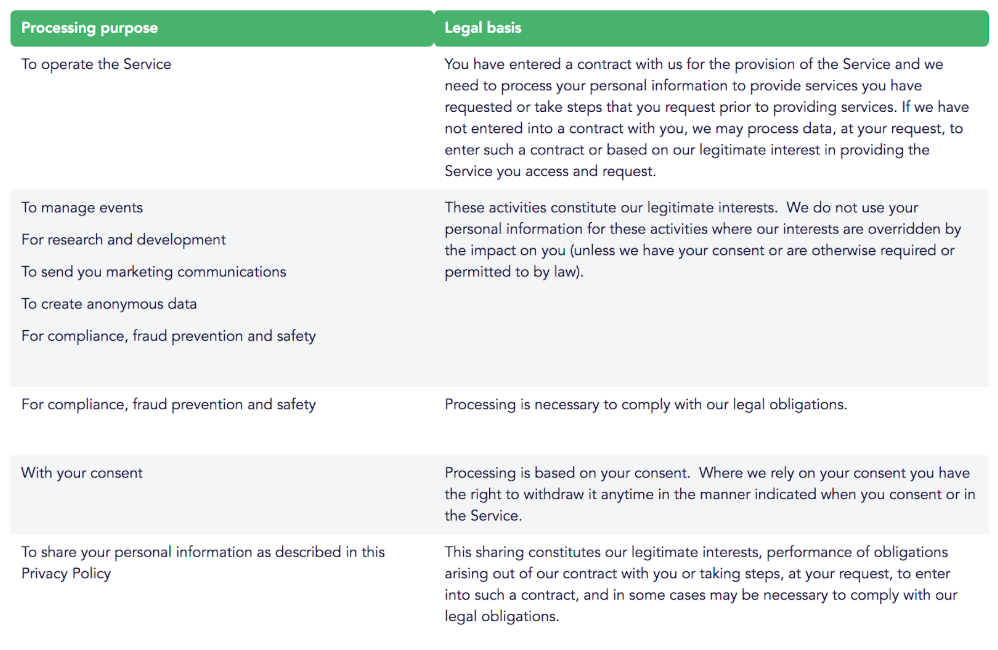Click 'For research and development' text
The width and height of the screenshot is (998, 650).
tap(123, 240)
